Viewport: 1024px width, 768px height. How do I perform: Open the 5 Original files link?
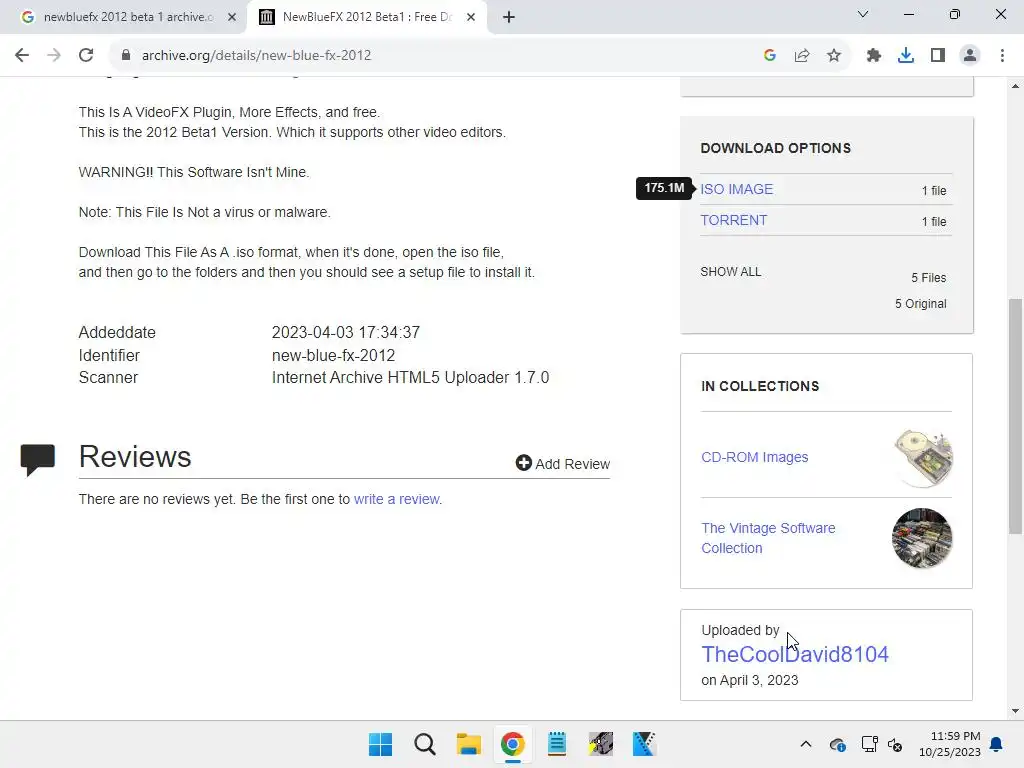(x=920, y=304)
